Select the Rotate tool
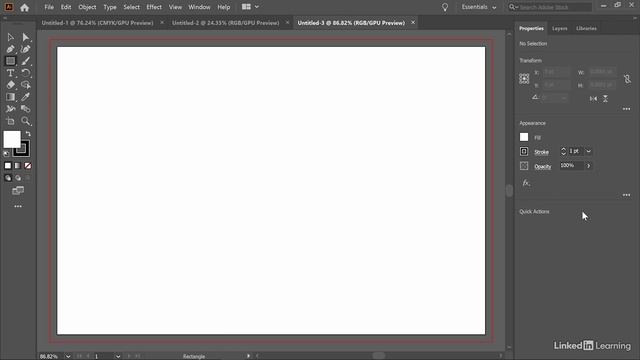This screenshot has width=640, height=360. [x=25, y=73]
